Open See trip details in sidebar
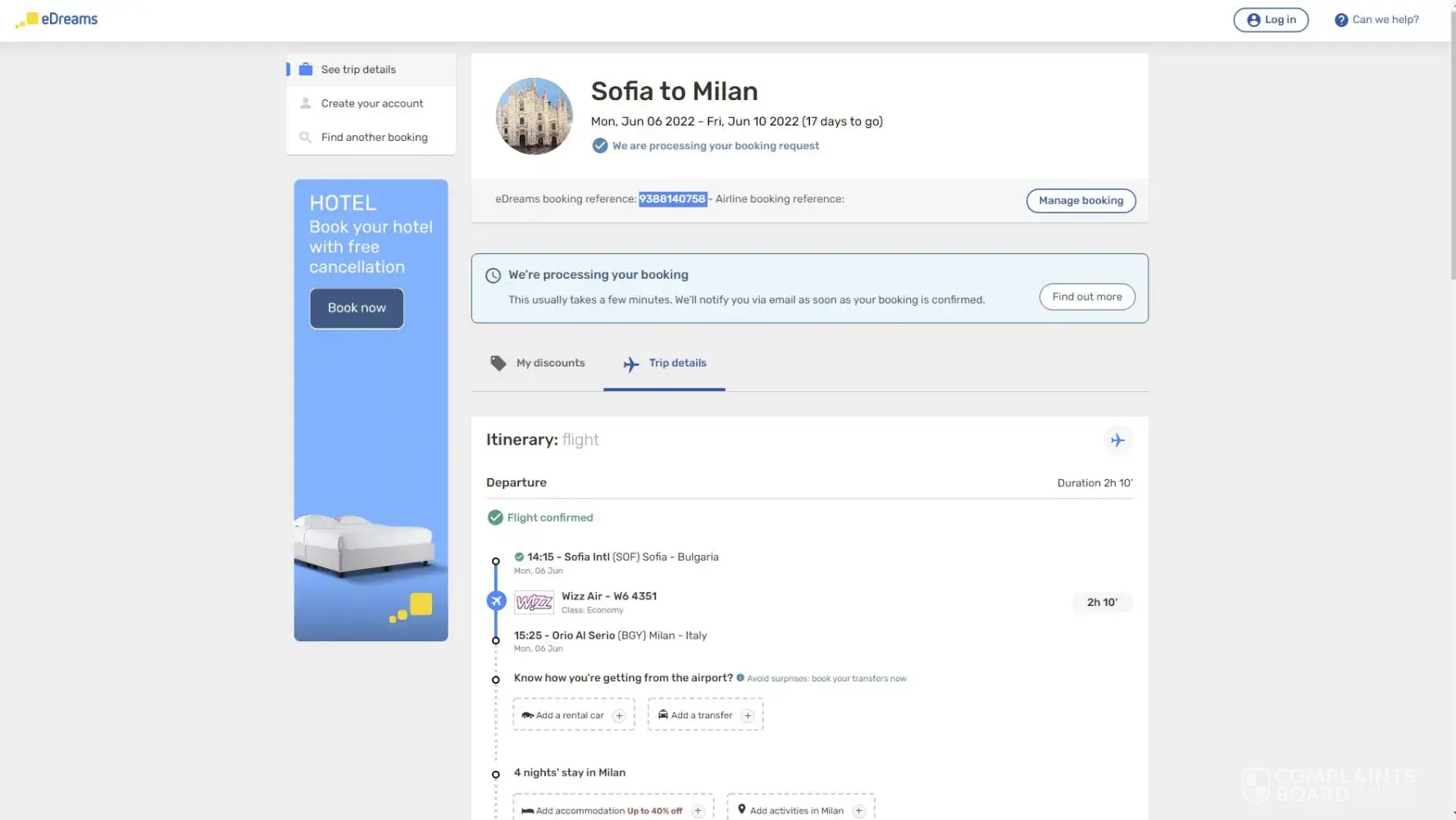The width and height of the screenshot is (1456, 820). pyautogui.click(x=358, y=70)
